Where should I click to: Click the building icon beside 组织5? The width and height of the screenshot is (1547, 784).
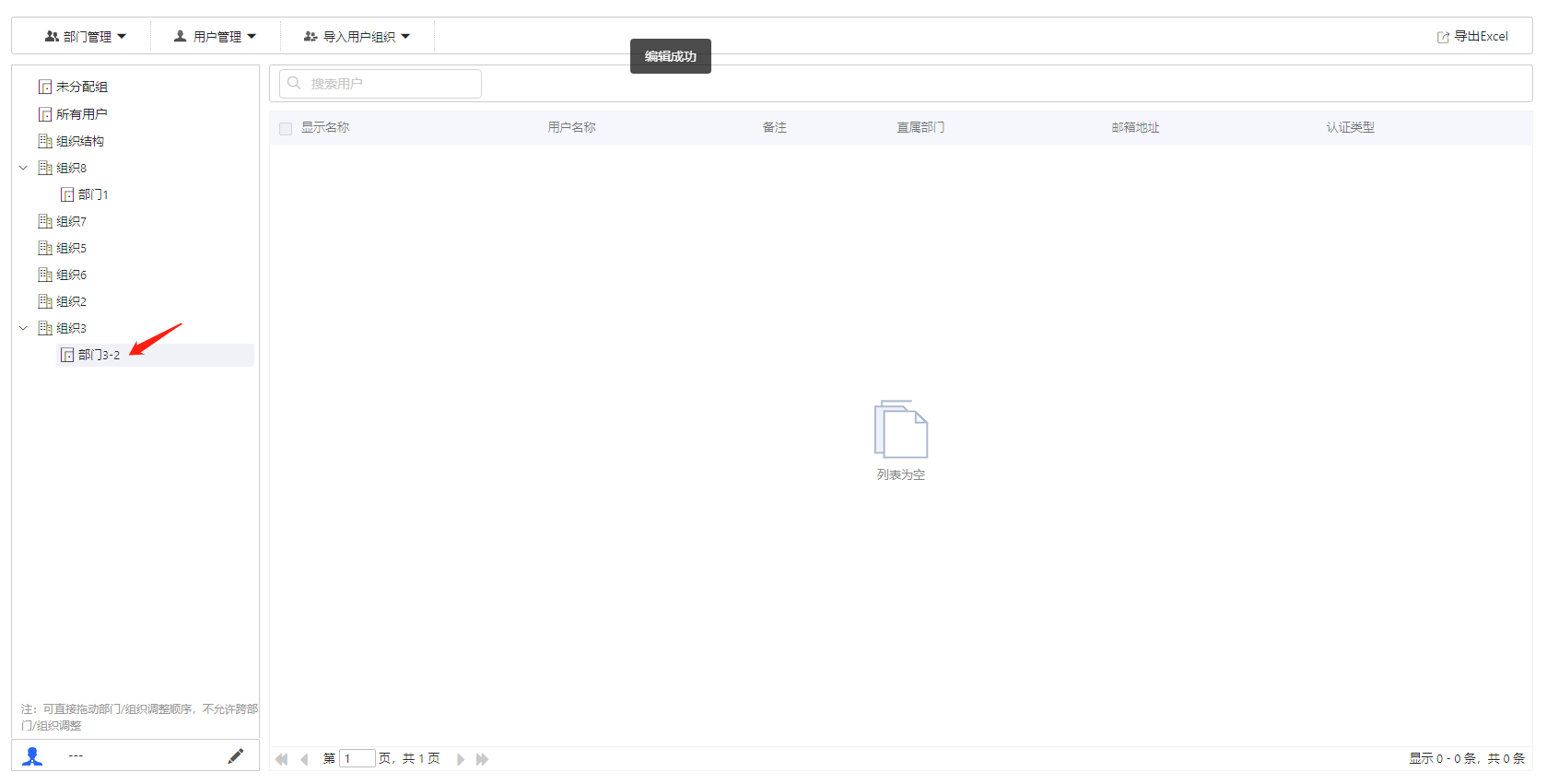tap(45, 248)
